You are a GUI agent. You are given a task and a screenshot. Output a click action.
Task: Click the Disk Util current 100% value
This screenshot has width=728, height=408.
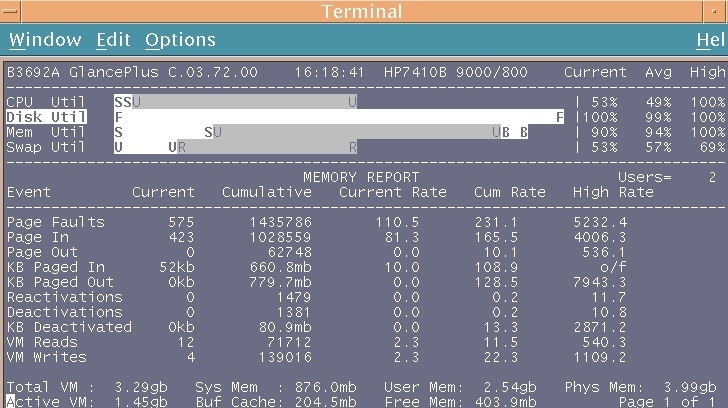[x=600, y=117]
